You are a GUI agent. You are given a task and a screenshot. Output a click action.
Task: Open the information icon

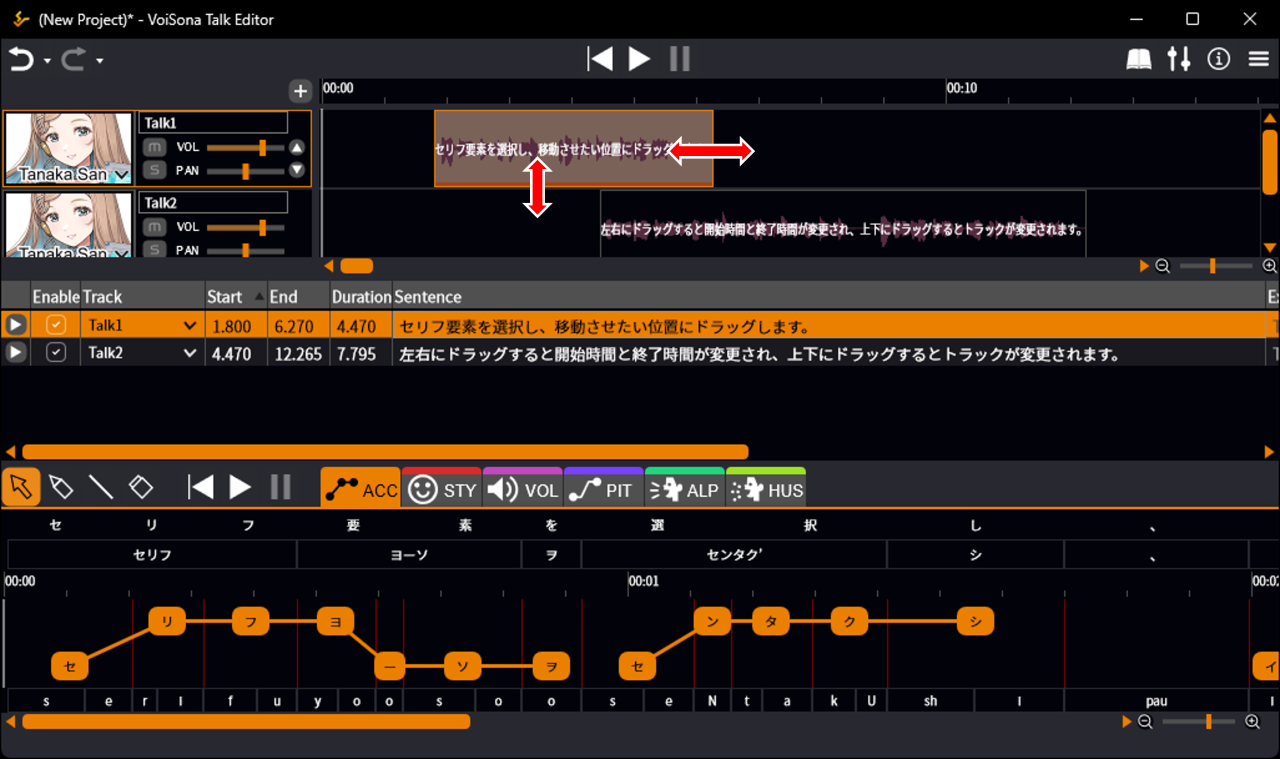pyautogui.click(x=1218, y=59)
